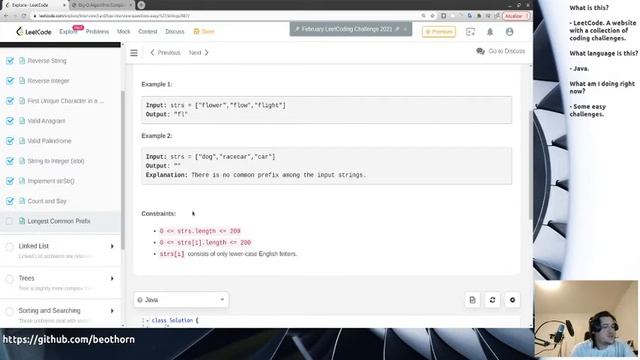Toggle the Implement strStr() checkbox
640x360 pixels.
point(10,181)
